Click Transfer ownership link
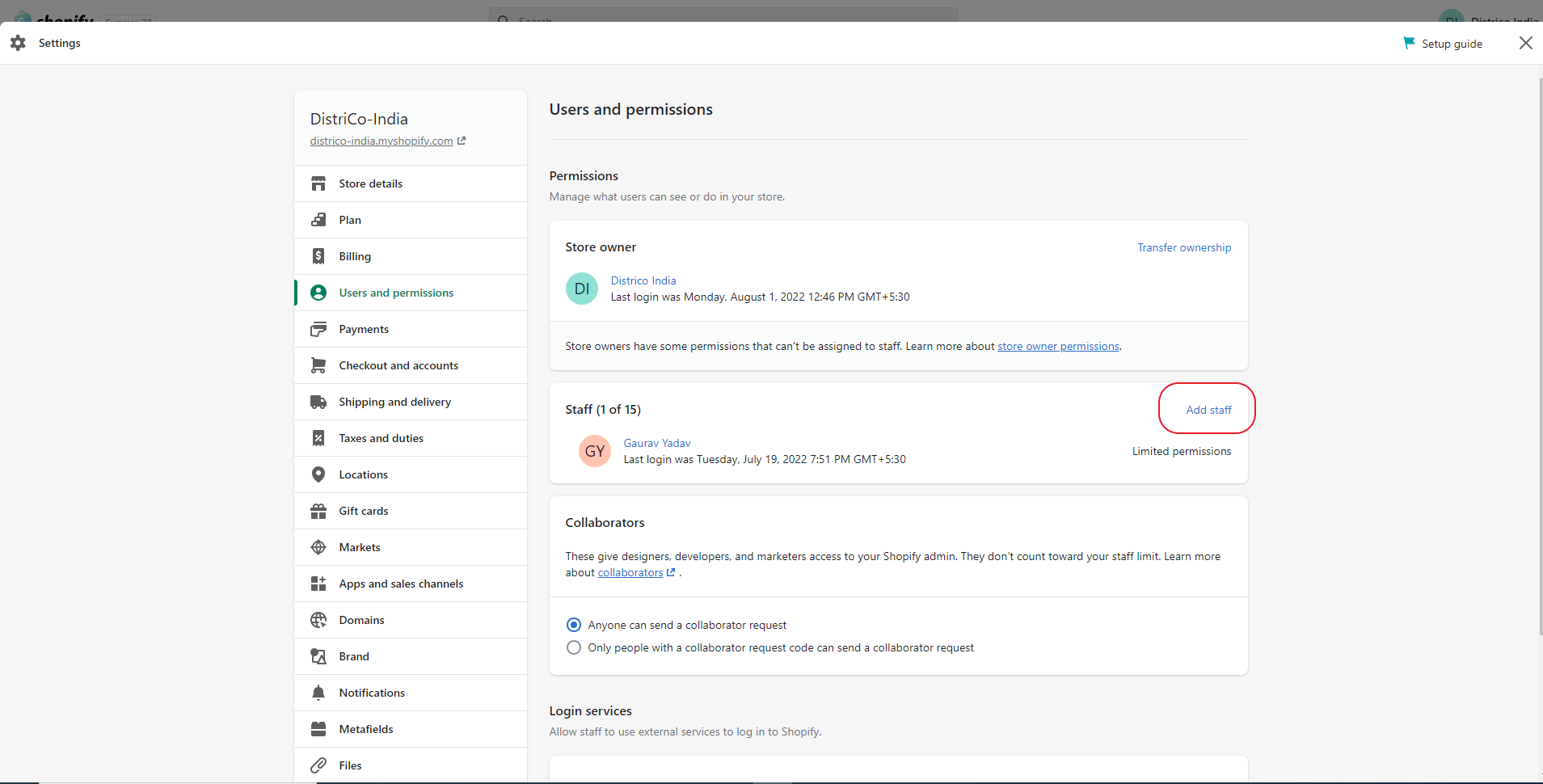Viewport: 1543px width, 784px height. point(1184,247)
